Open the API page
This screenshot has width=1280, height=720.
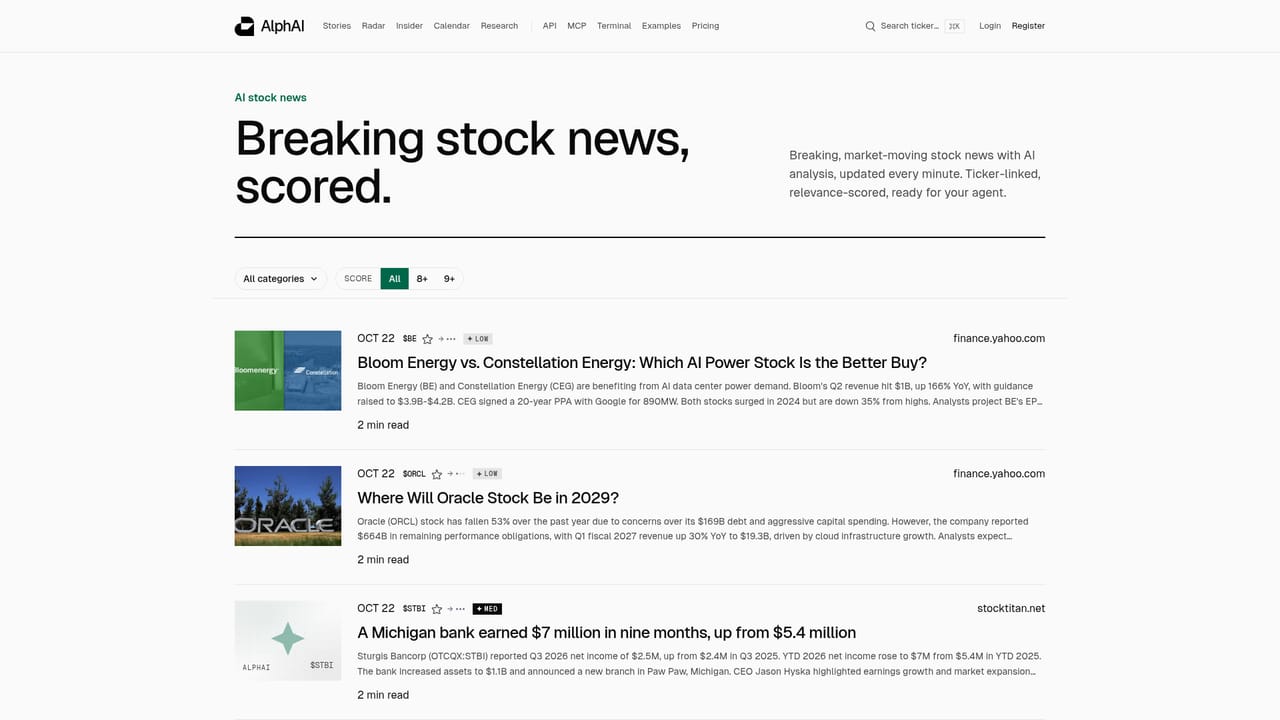[x=549, y=26]
